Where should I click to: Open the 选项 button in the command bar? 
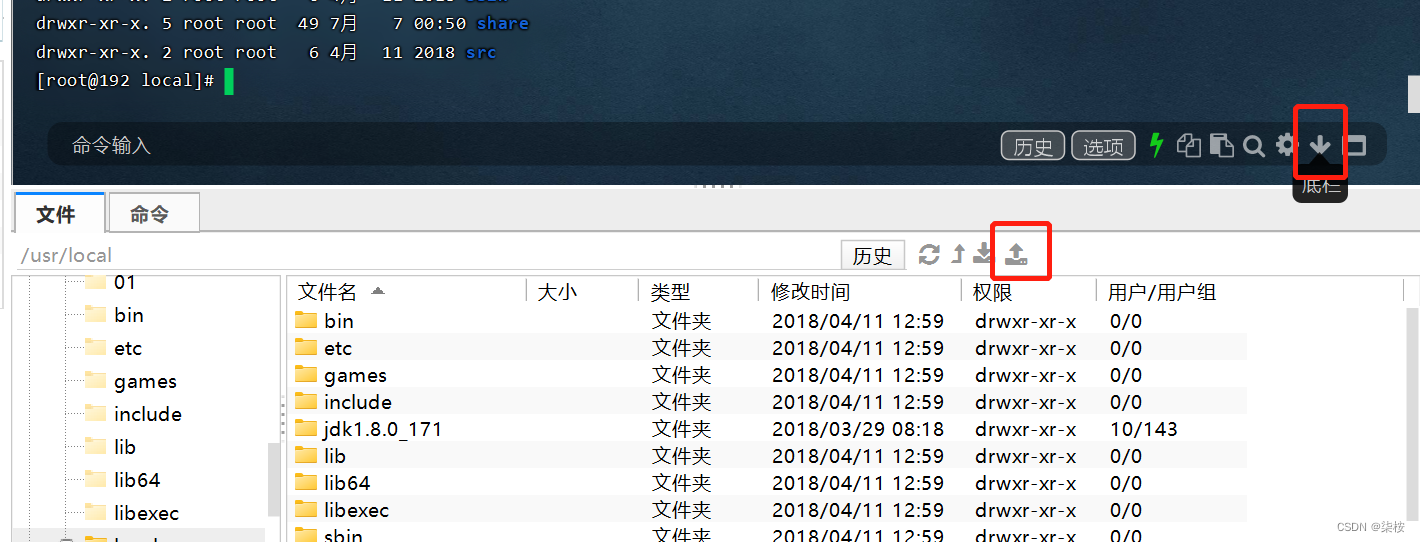pyautogui.click(x=1103, y=146)
